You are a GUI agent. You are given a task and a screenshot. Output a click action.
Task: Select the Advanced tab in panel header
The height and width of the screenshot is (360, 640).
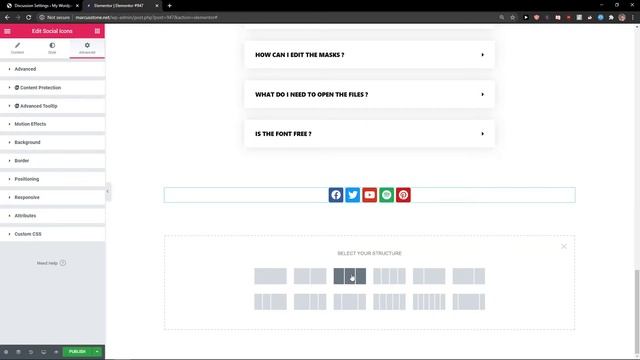click(x=87, y=48)
